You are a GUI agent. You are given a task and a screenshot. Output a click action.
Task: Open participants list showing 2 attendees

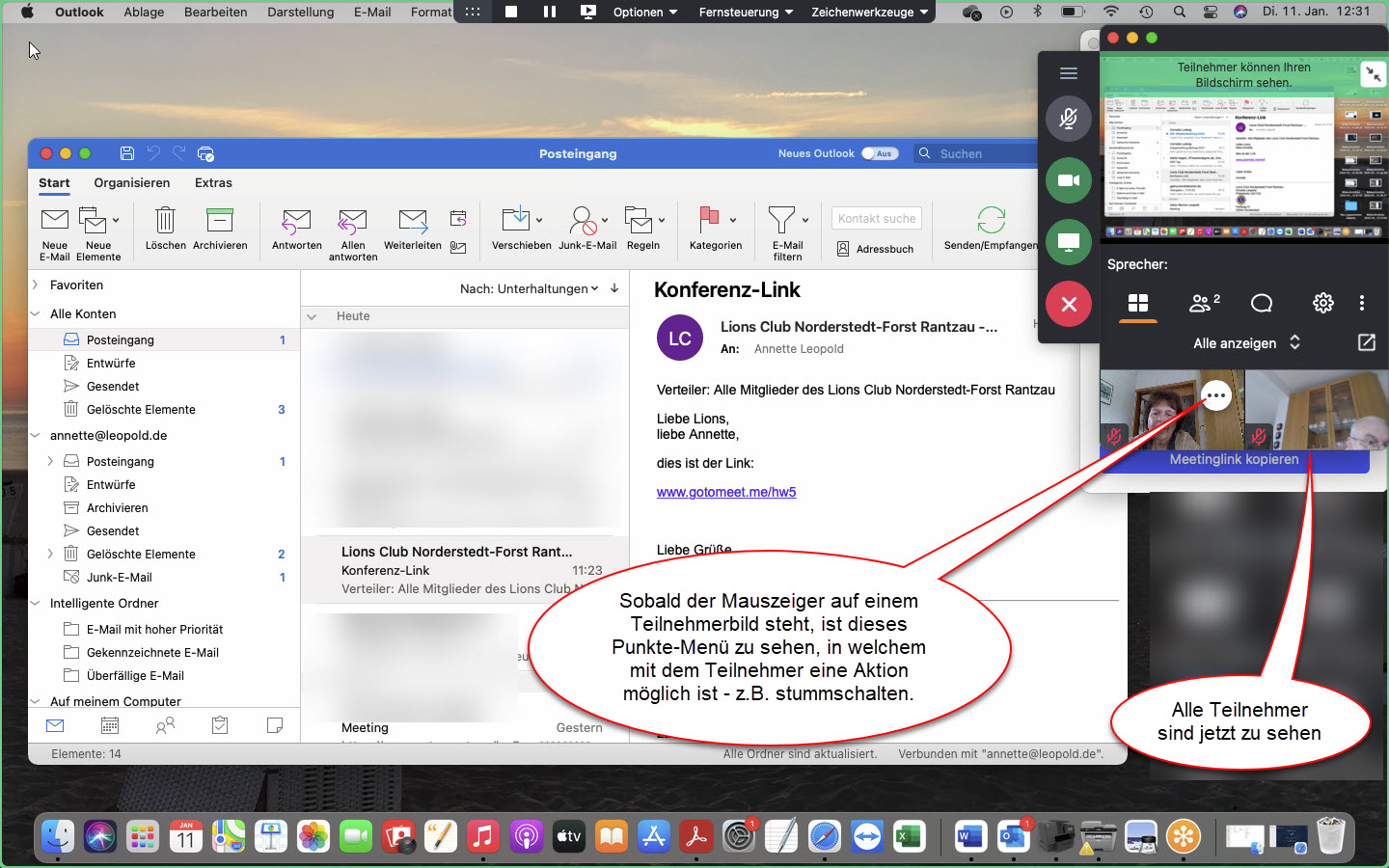pos(1204,303)
